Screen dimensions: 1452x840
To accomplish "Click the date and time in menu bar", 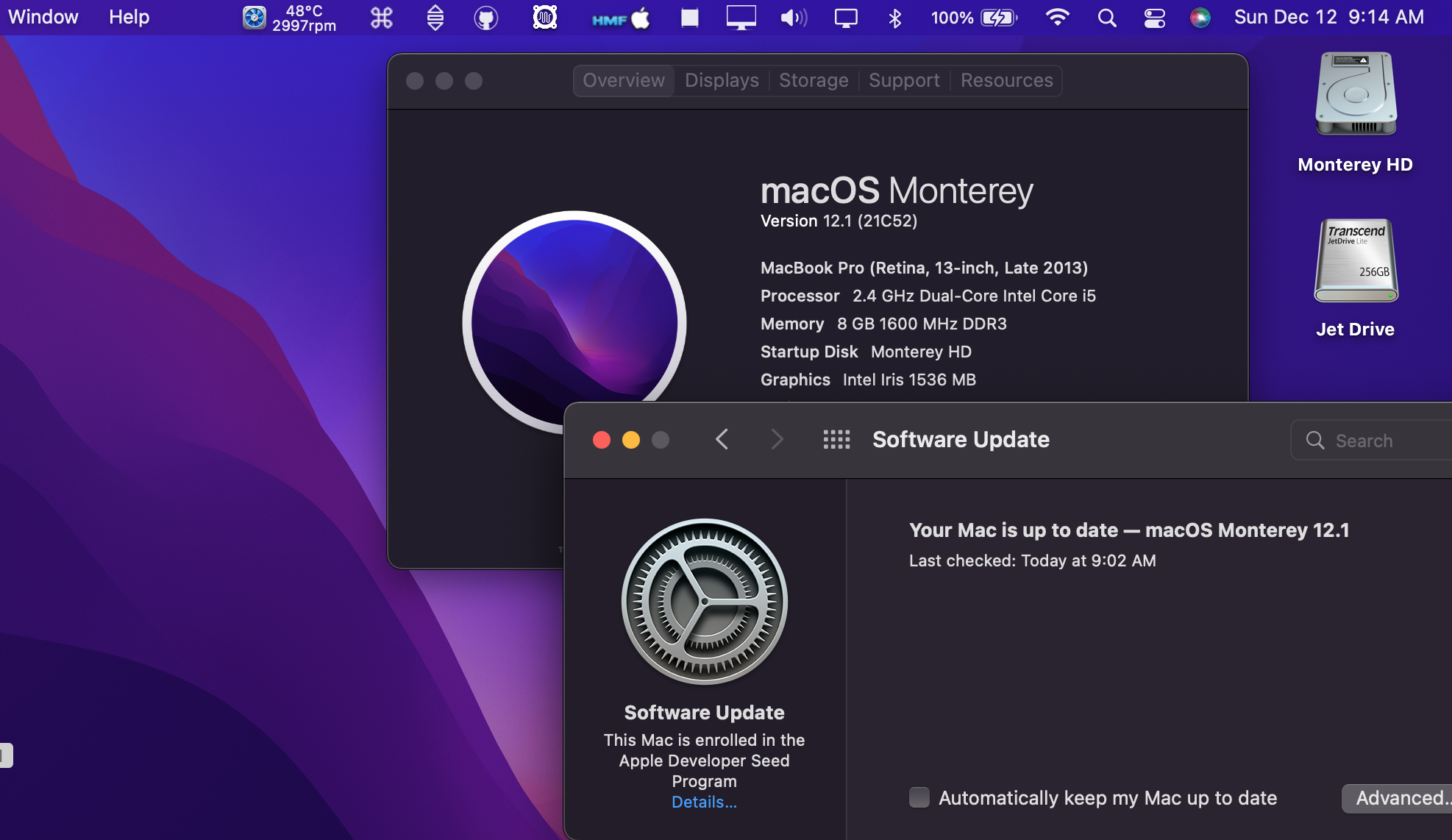I will [x=1328, y=17].
